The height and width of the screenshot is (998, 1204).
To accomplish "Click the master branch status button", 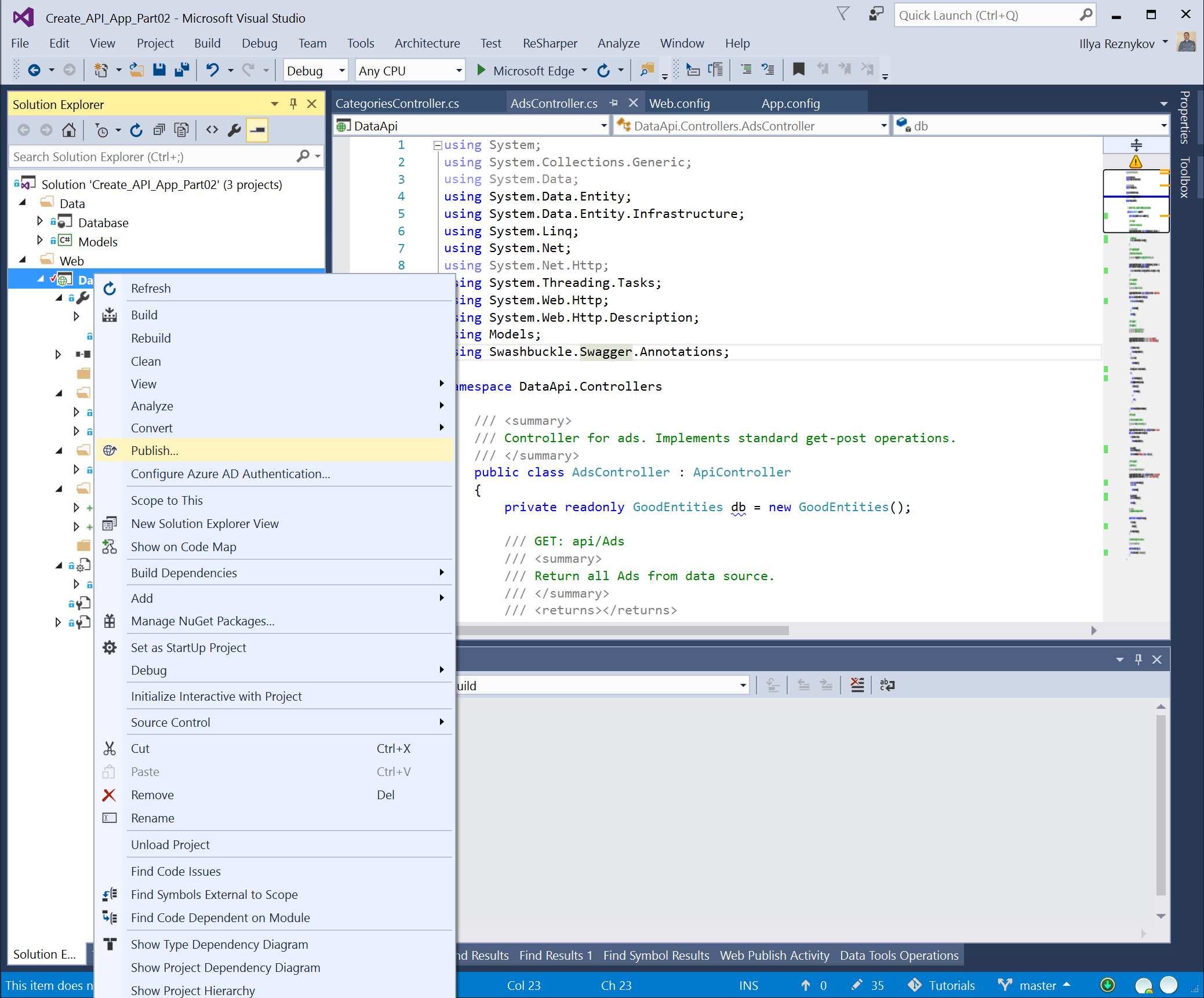I will pos(1035,985).
